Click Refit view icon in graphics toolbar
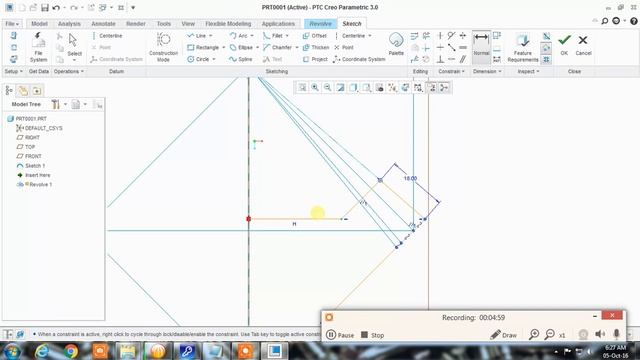Screen dimensions: 640x360 (x=302, y=87)
